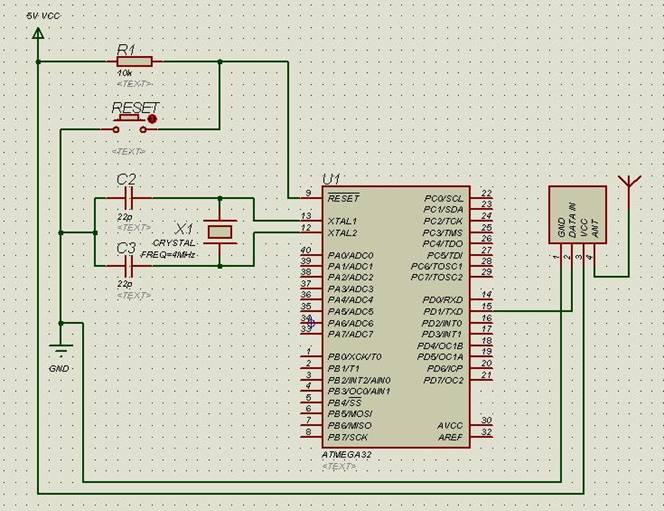Select the C3 capacitor symbol

click(x=128, y=266)
